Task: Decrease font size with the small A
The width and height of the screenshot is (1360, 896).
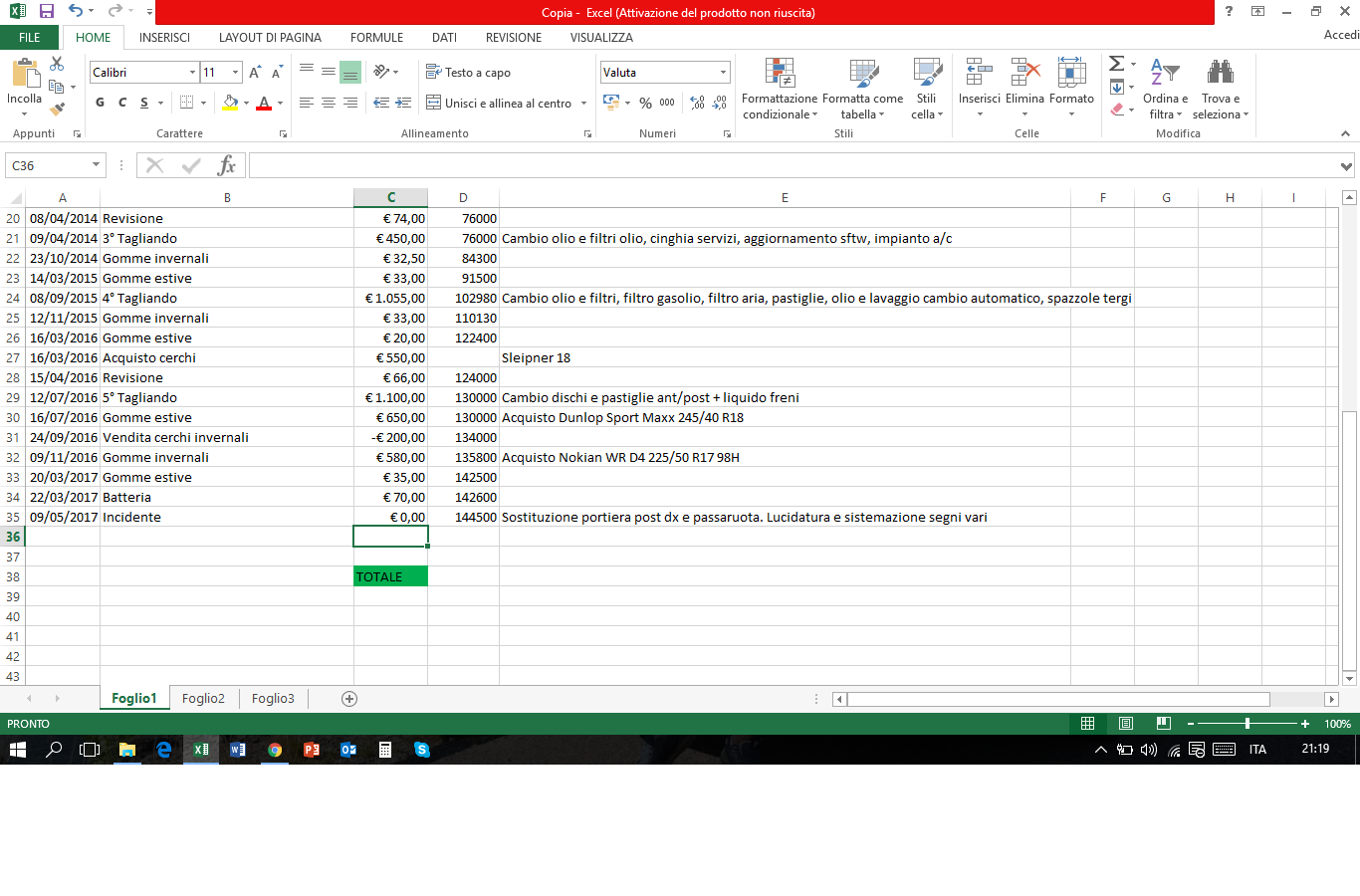Action: pos(277,73)
